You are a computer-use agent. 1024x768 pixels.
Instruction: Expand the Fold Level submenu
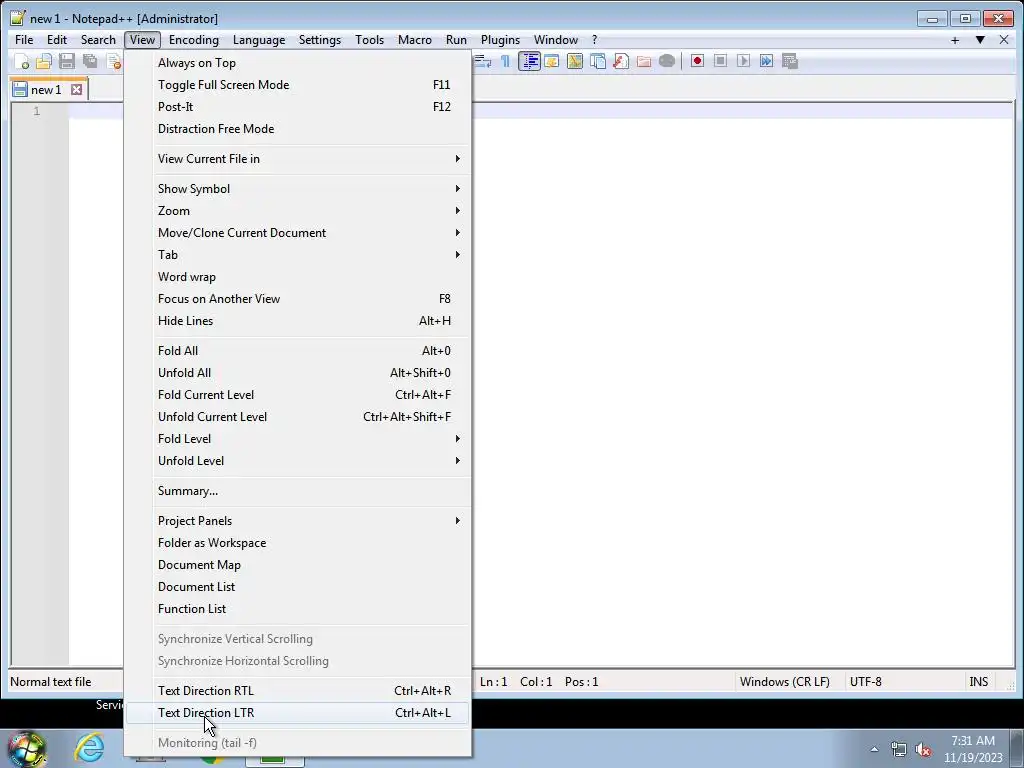(x=297, y=439)
